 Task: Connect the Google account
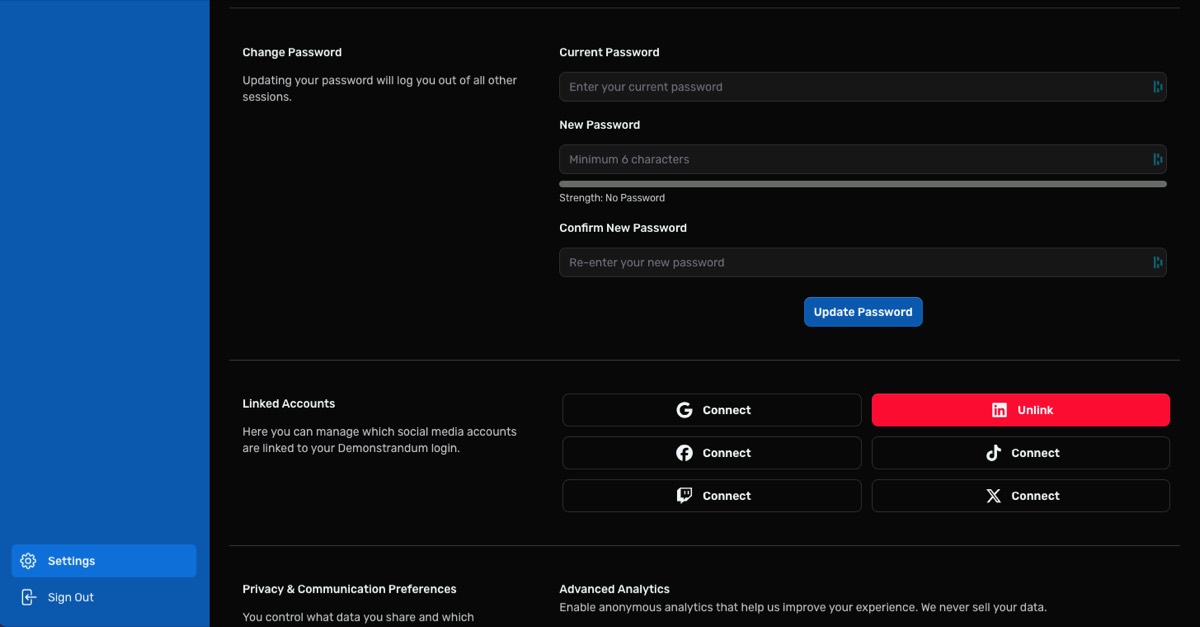(x=712, y=410)
